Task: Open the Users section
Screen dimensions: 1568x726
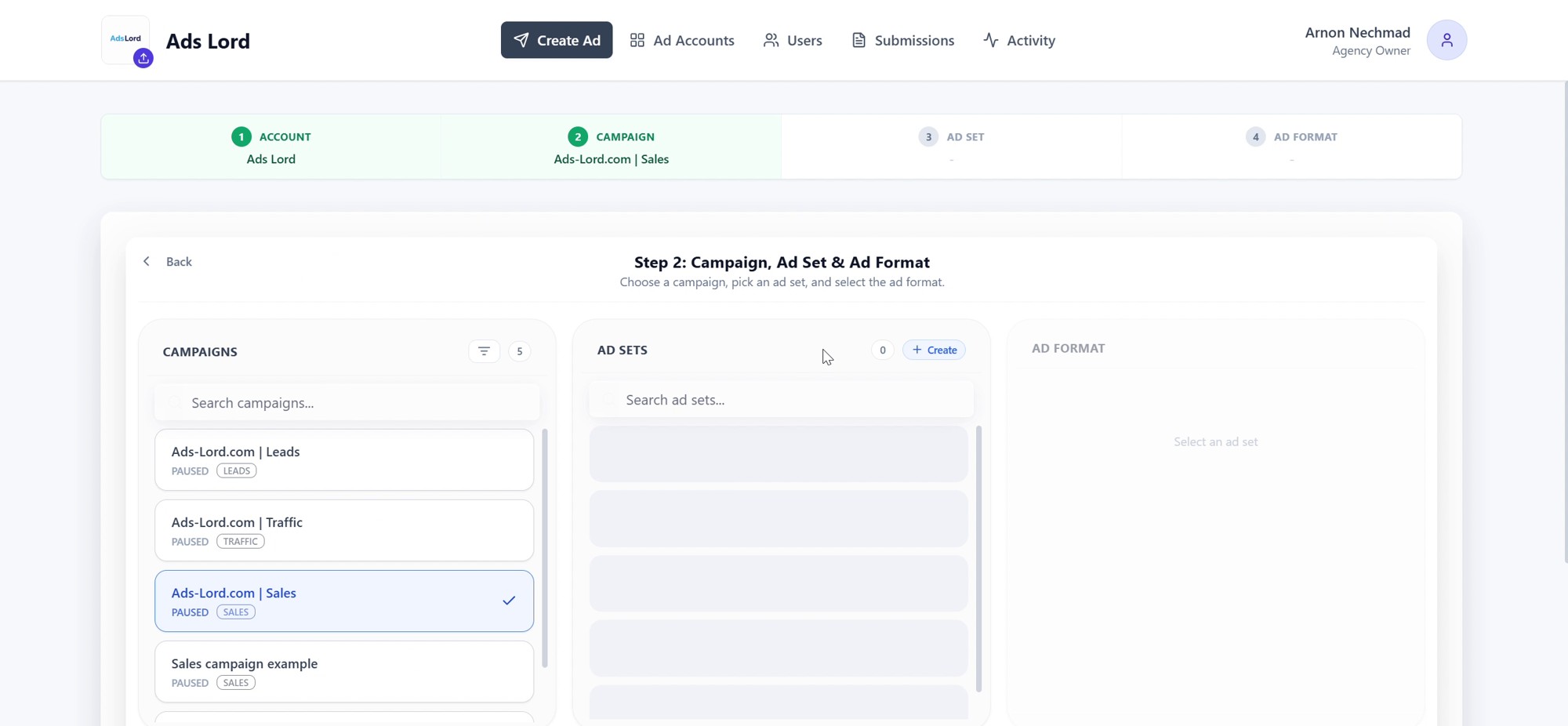Action: tap(793, 40)
